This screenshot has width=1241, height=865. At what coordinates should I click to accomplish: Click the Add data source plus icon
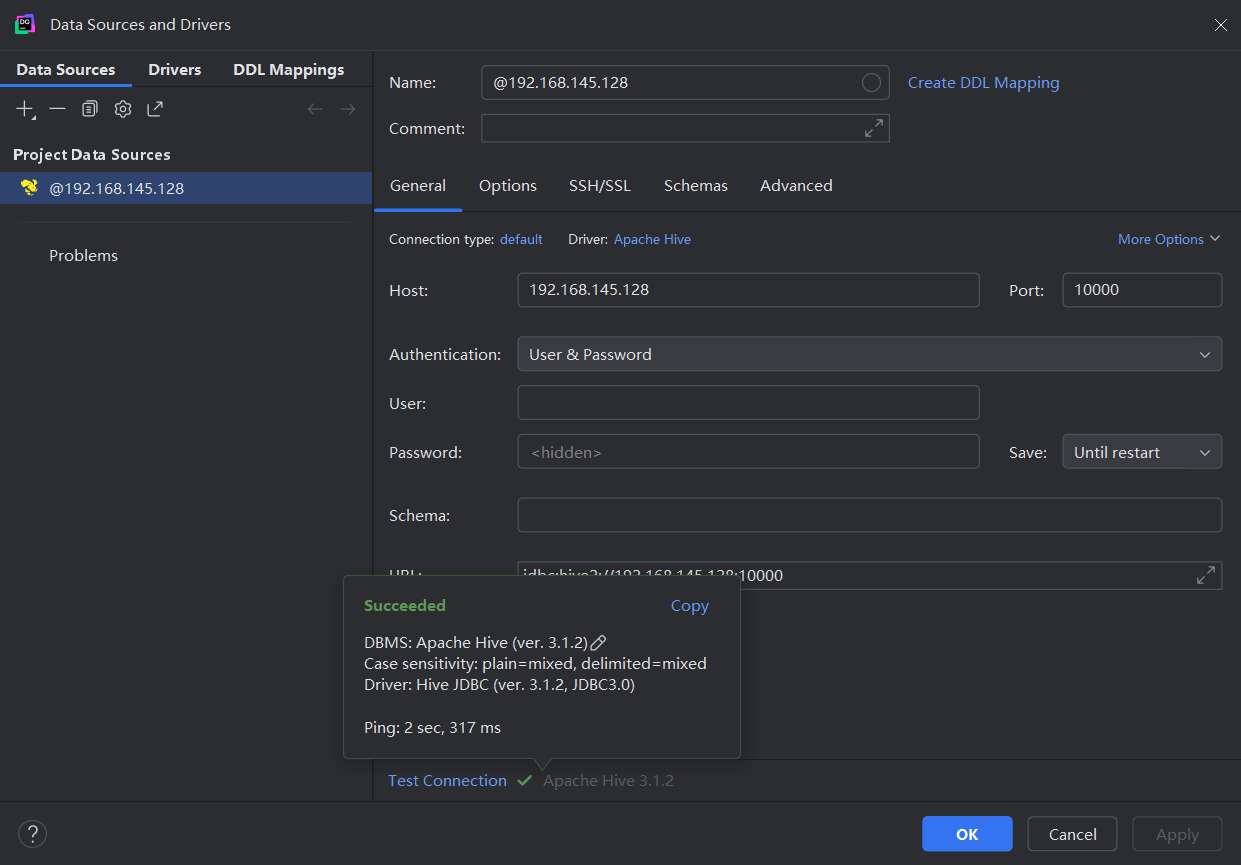pos(25,109)
